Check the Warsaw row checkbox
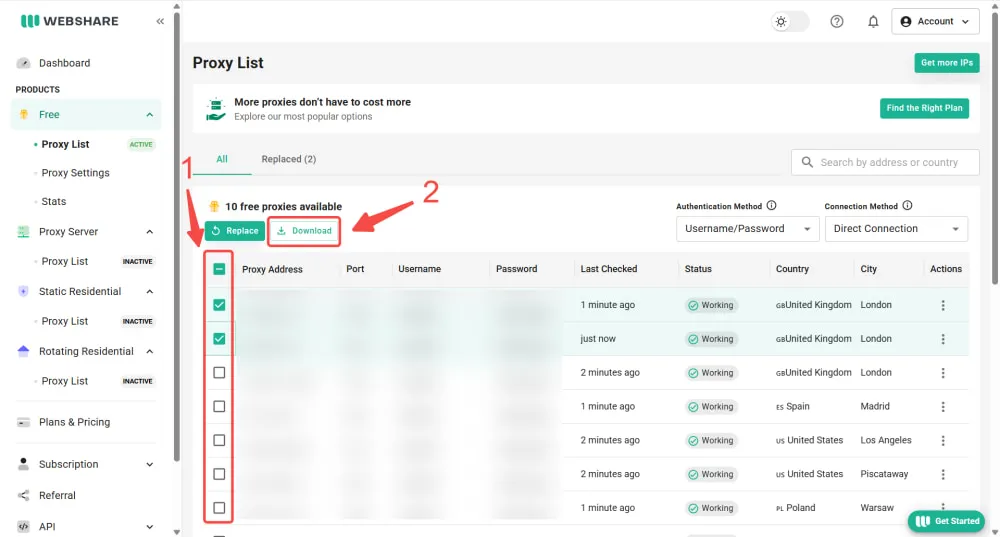1000x537 pixels. coord(219,508)
